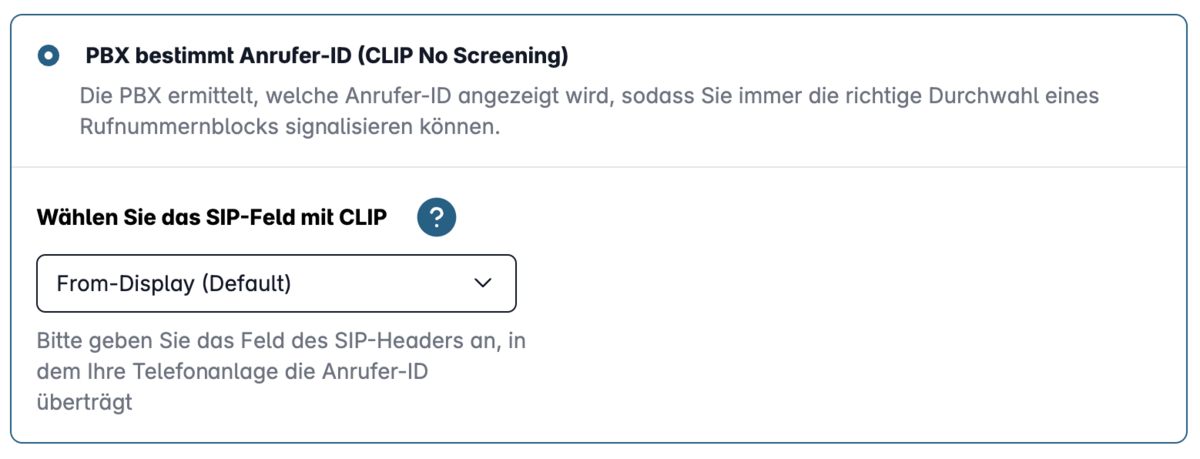This screenshot has height=459, width=1200.
Task: Click the 'PBX bestimmt Anrufer-ID (CLIP No Screening)' label
Action: point(327,56)
